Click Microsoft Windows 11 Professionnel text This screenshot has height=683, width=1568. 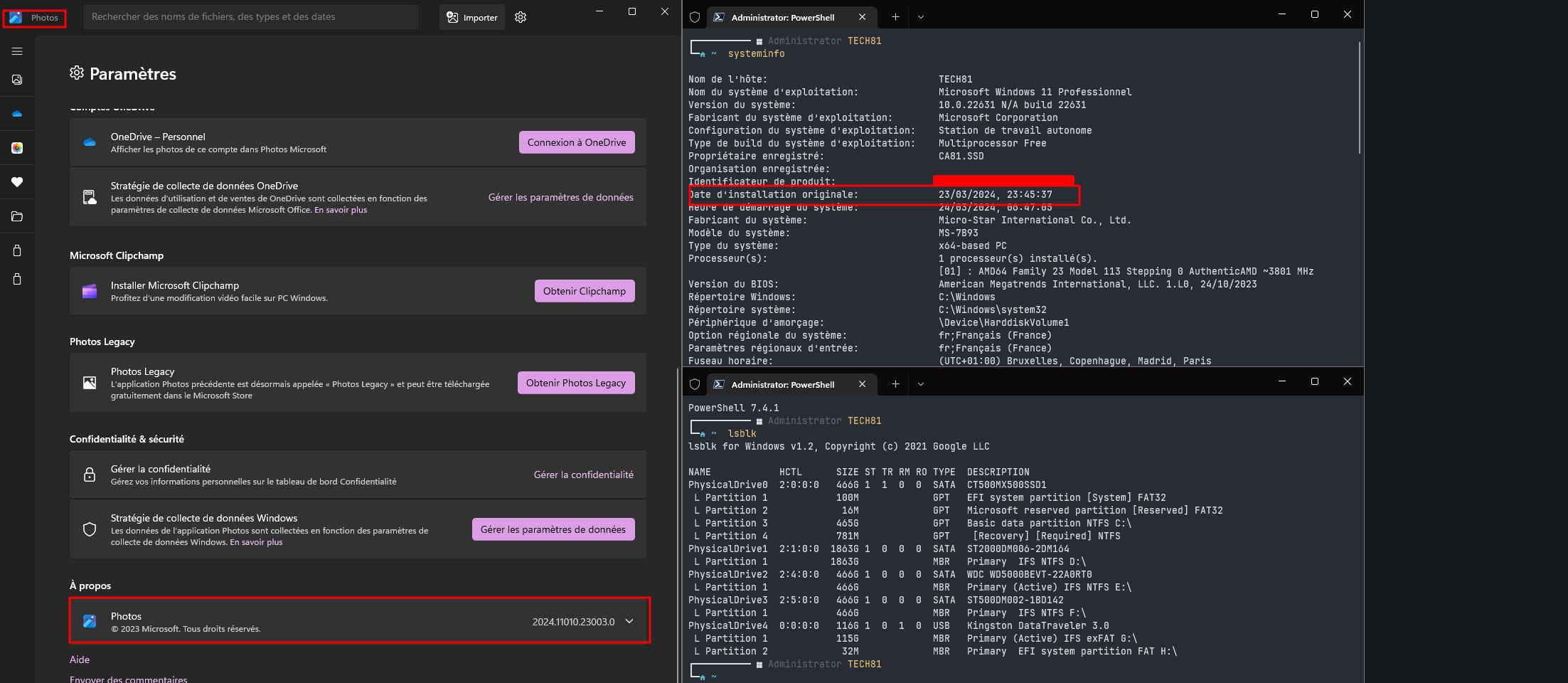point(1035,92)
